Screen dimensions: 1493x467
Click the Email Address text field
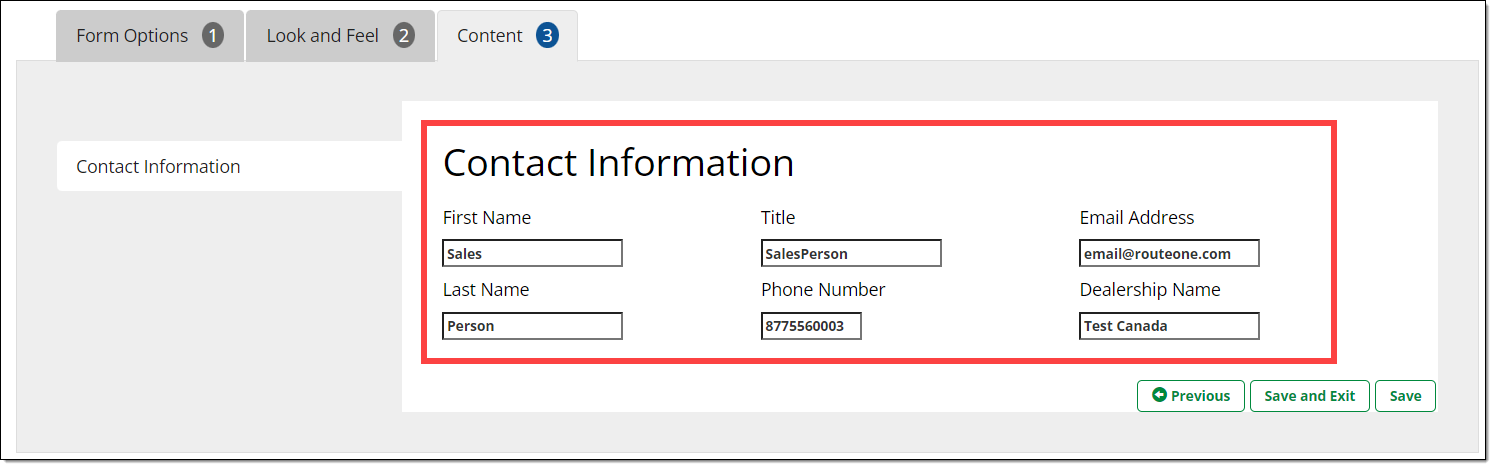click(1168, 254)
